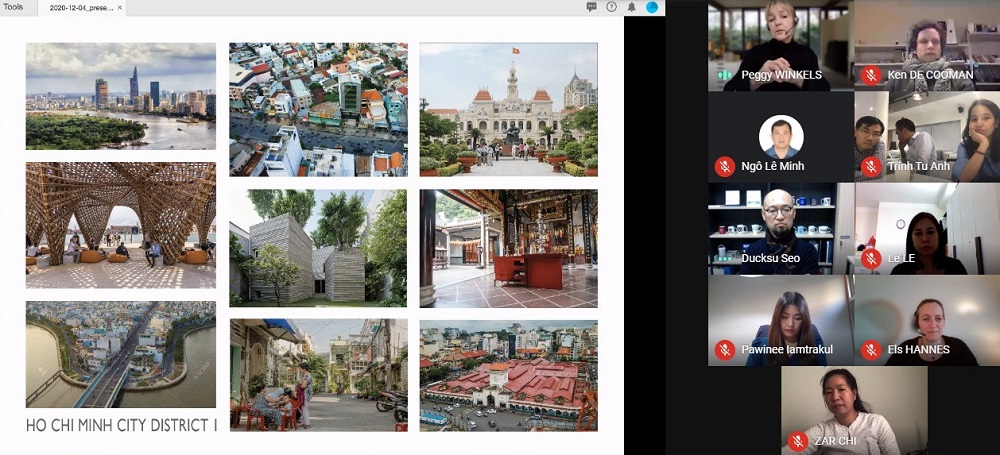Click the muted mic beside Els HANNES
This screenshot has width=1000, height=455.
click(871, 350)
